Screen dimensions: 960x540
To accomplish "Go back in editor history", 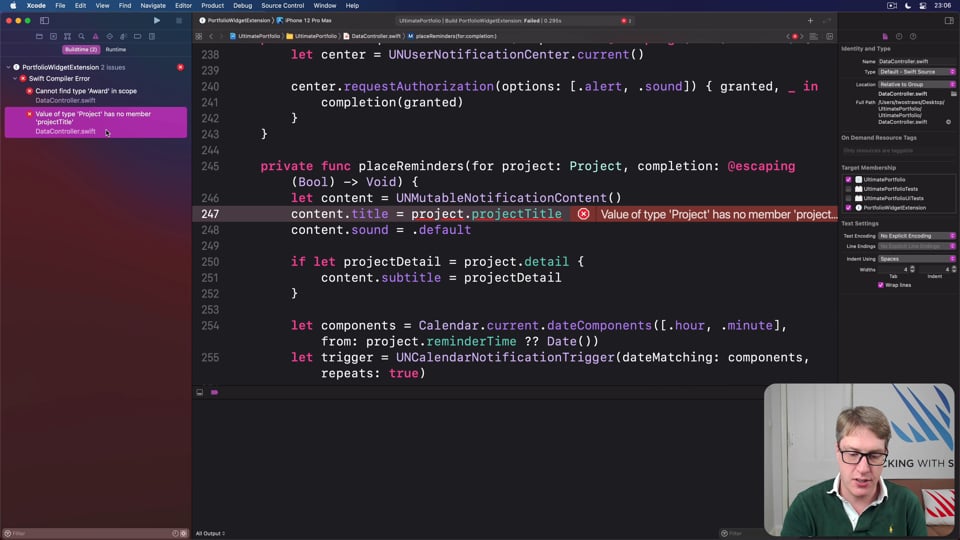I will click(x=211, y=36).
